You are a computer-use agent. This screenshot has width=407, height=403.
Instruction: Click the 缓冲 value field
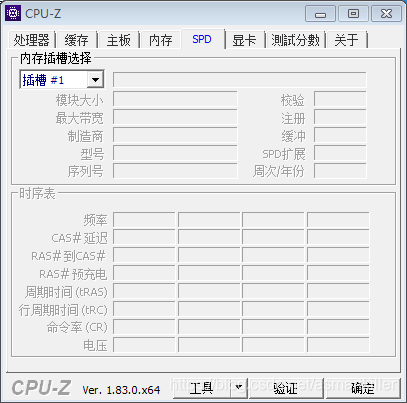tap(340, 136)
